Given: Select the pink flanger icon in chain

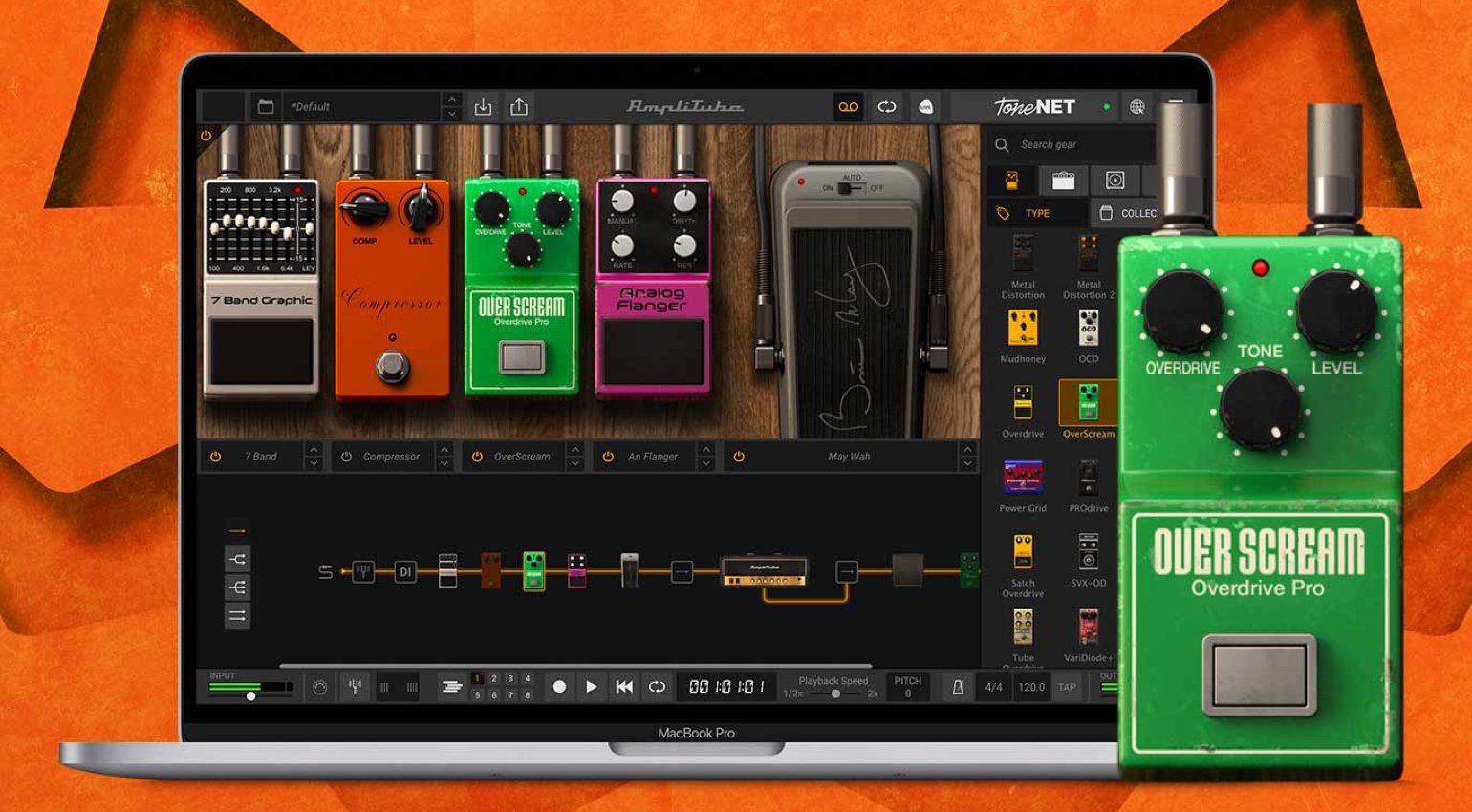Looking at the screenshot, I should (x=576, y=570).
